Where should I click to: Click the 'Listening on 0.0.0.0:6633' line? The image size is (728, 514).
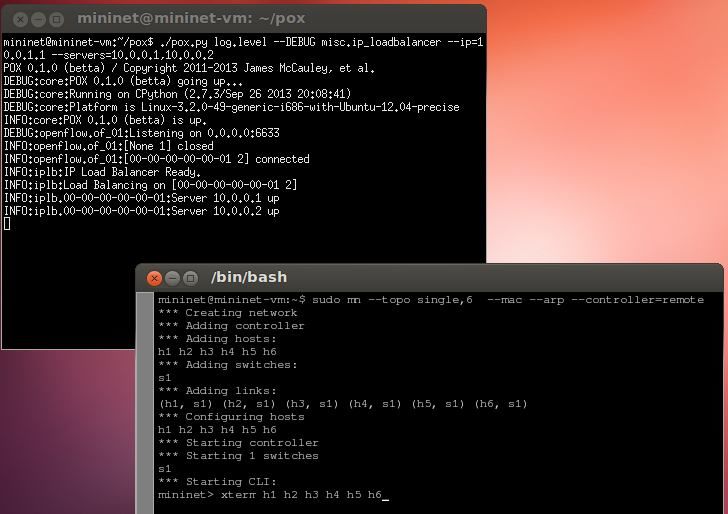[x=141, y=133]
